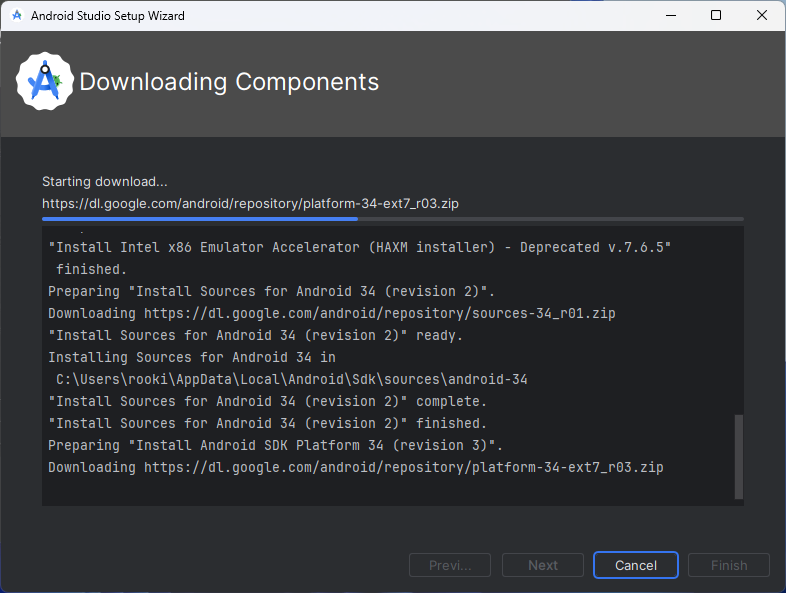The image size is (786, 593).
Task: Click 'Downloading Components' heading
Action: point(229,82)
